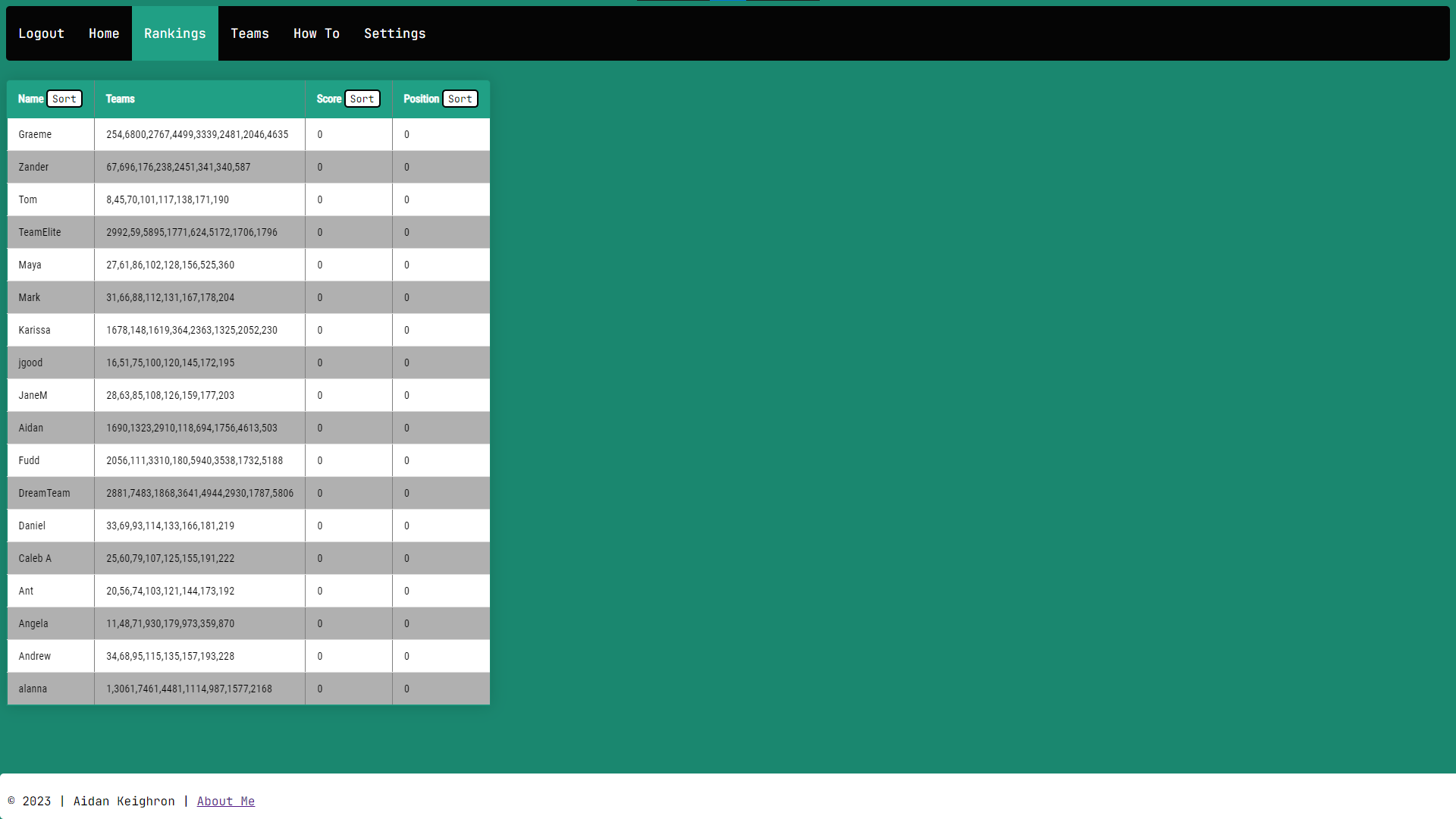The width and height of the screenshot is (1456, 819).
Task: Follow the About Me footer link
Action: tap(226, 801)
